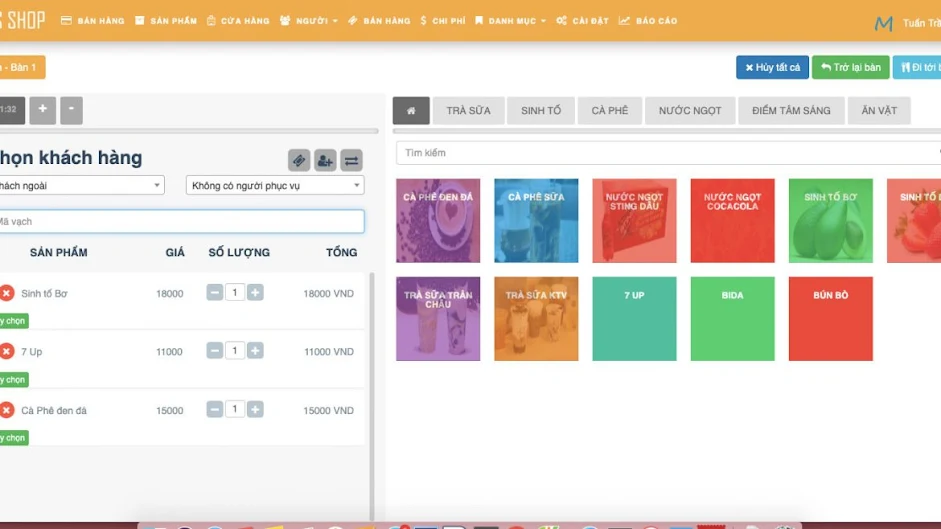Open the Sản phẩm menu

166,20
